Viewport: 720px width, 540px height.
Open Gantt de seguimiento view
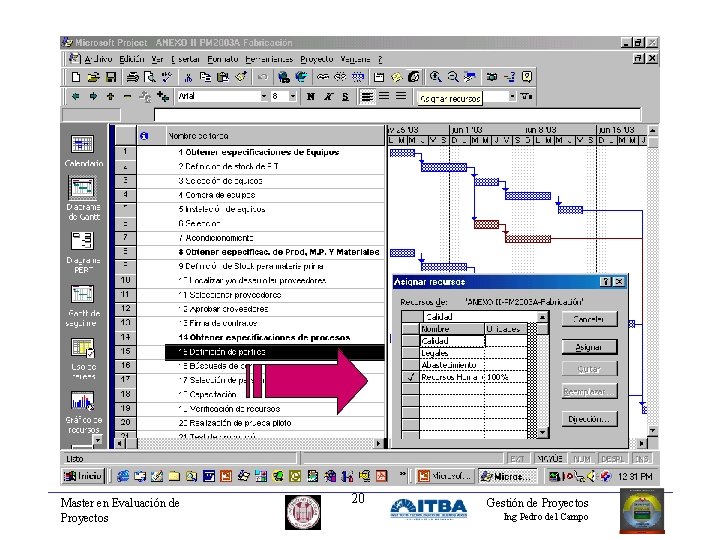pos(83,306)
